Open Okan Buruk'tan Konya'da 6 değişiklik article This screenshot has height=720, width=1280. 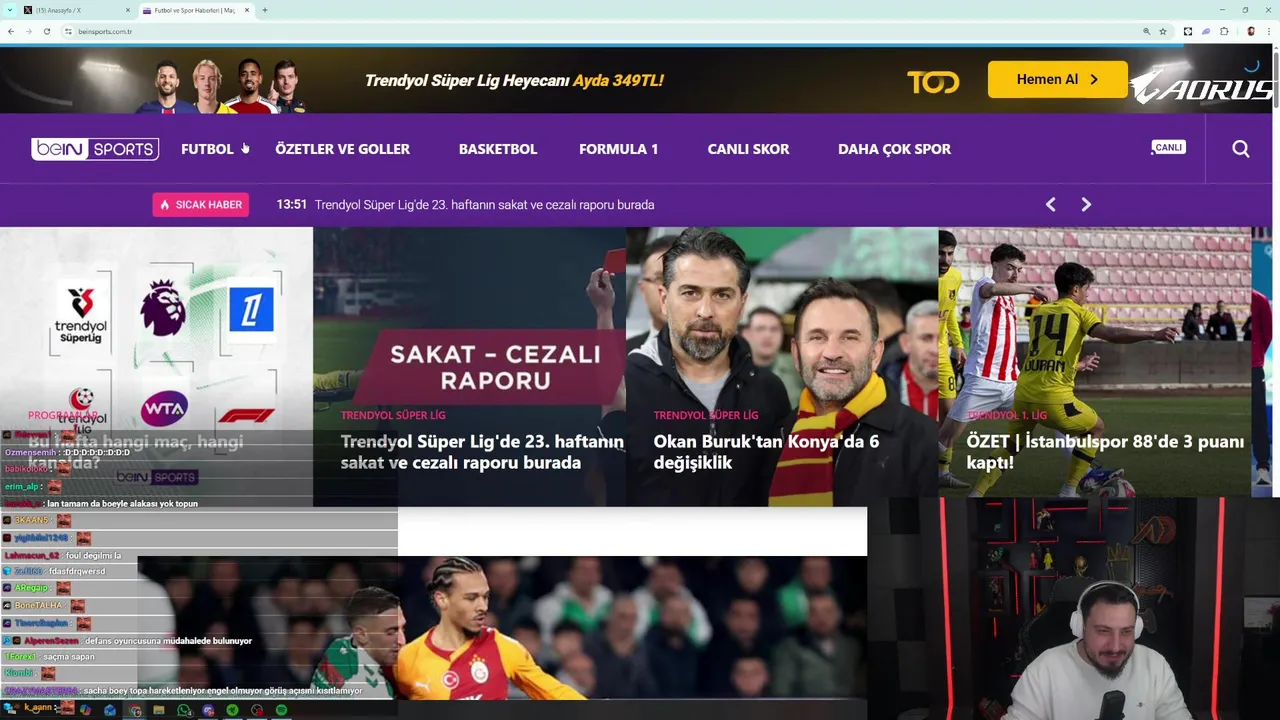[766, 452]
